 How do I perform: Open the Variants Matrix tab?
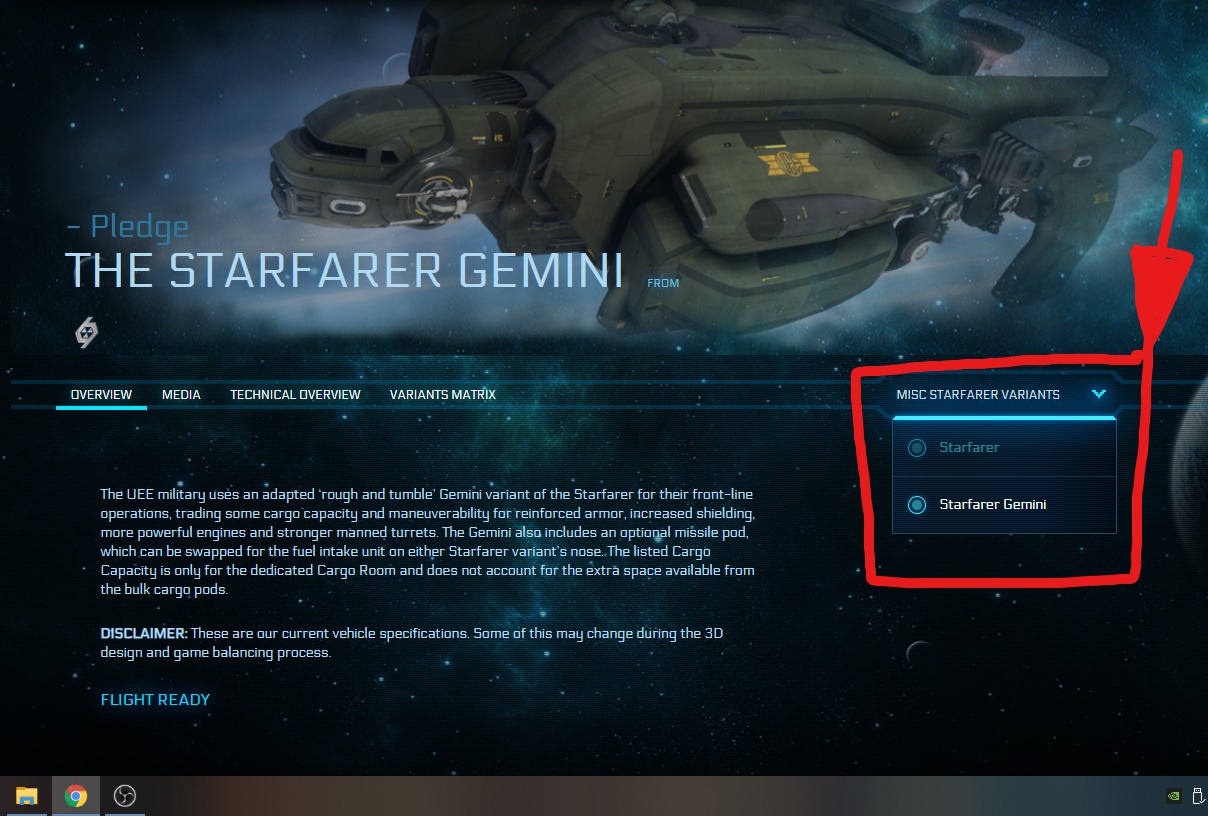(x=443, y=394)
